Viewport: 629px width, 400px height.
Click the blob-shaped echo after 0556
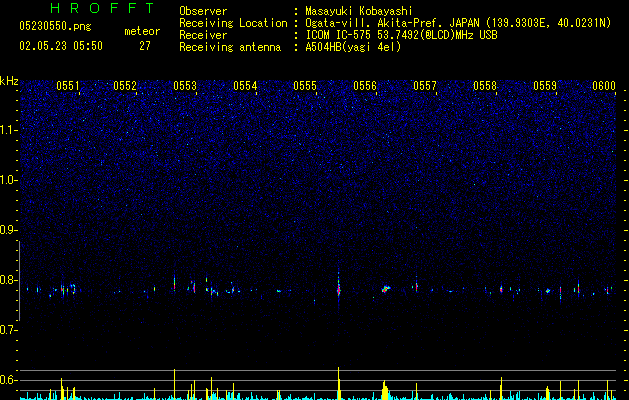pyautogui.click(x=386, y=288)
